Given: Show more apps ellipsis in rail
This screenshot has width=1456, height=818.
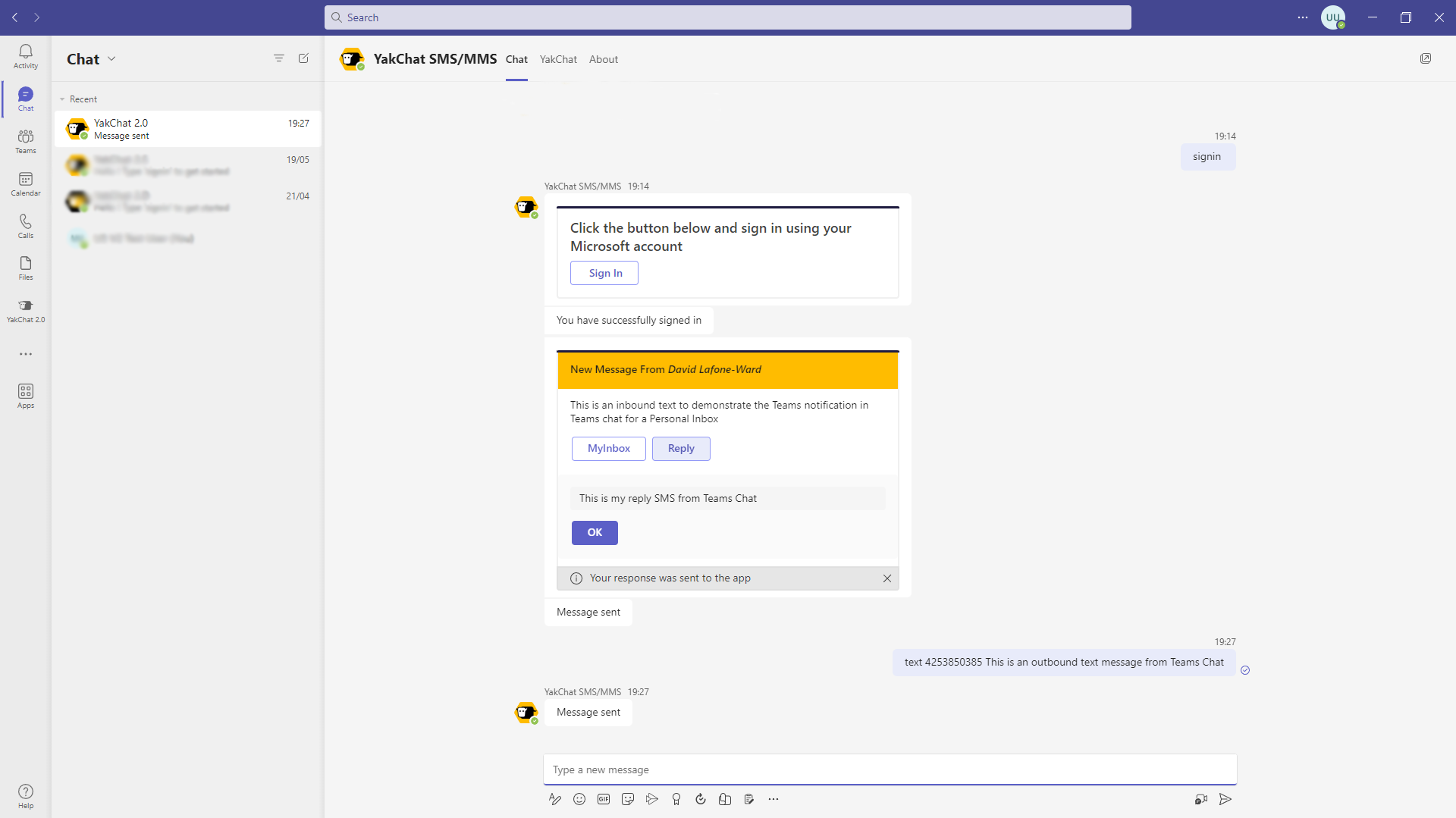Looking at the screenshot, I should coord(26,354).
